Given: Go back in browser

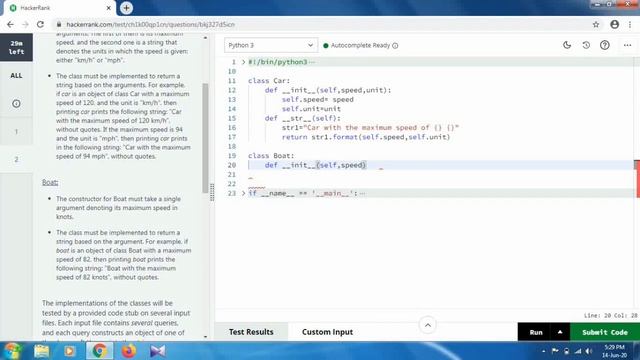Looking at the screenshot, I should click(x=10, y=24).
